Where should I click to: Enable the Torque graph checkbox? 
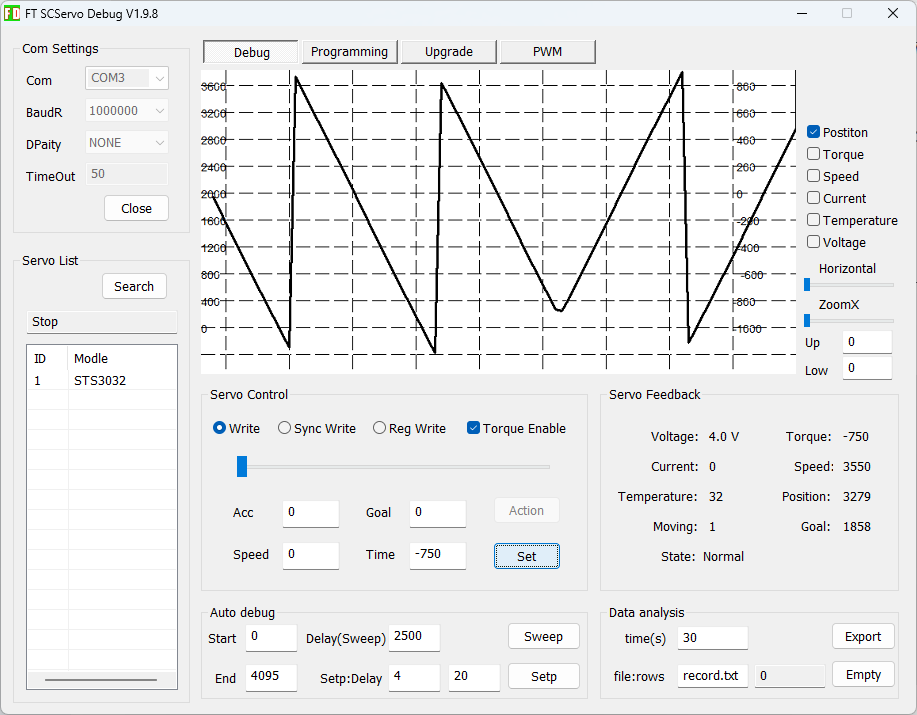(813, 154)
